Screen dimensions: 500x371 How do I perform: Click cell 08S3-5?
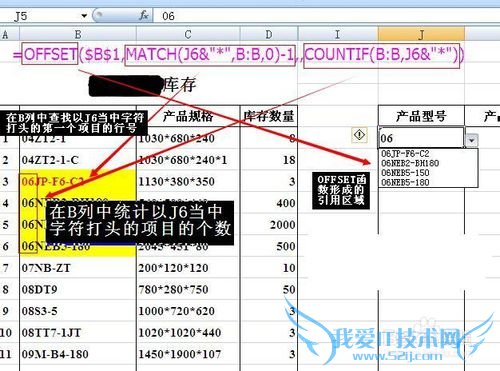point(78,311)
